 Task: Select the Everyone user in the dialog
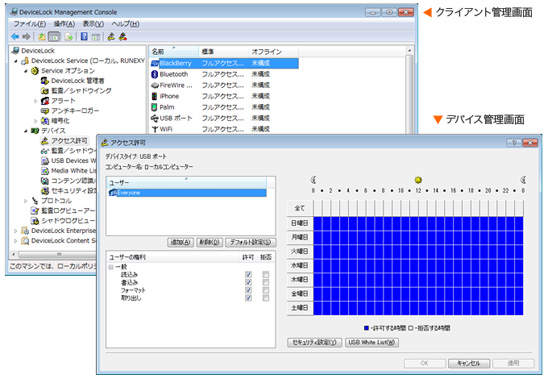[187, 193]
